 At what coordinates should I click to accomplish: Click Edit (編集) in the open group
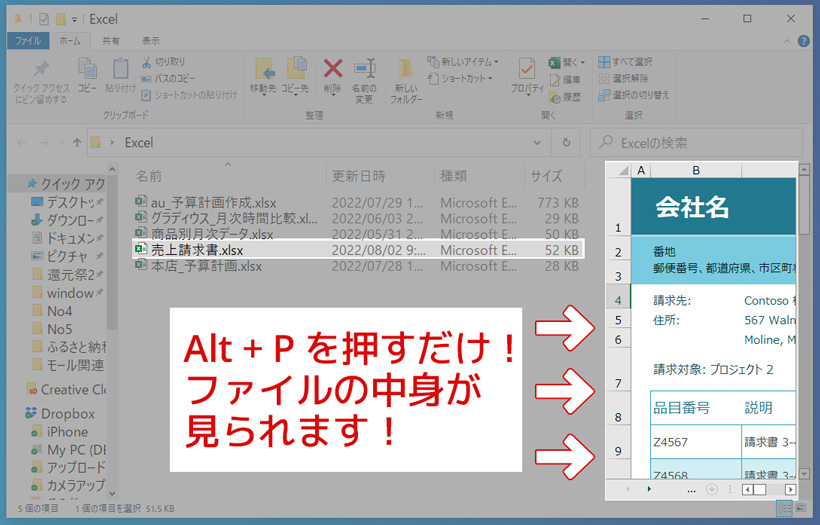tap(565, 80)
